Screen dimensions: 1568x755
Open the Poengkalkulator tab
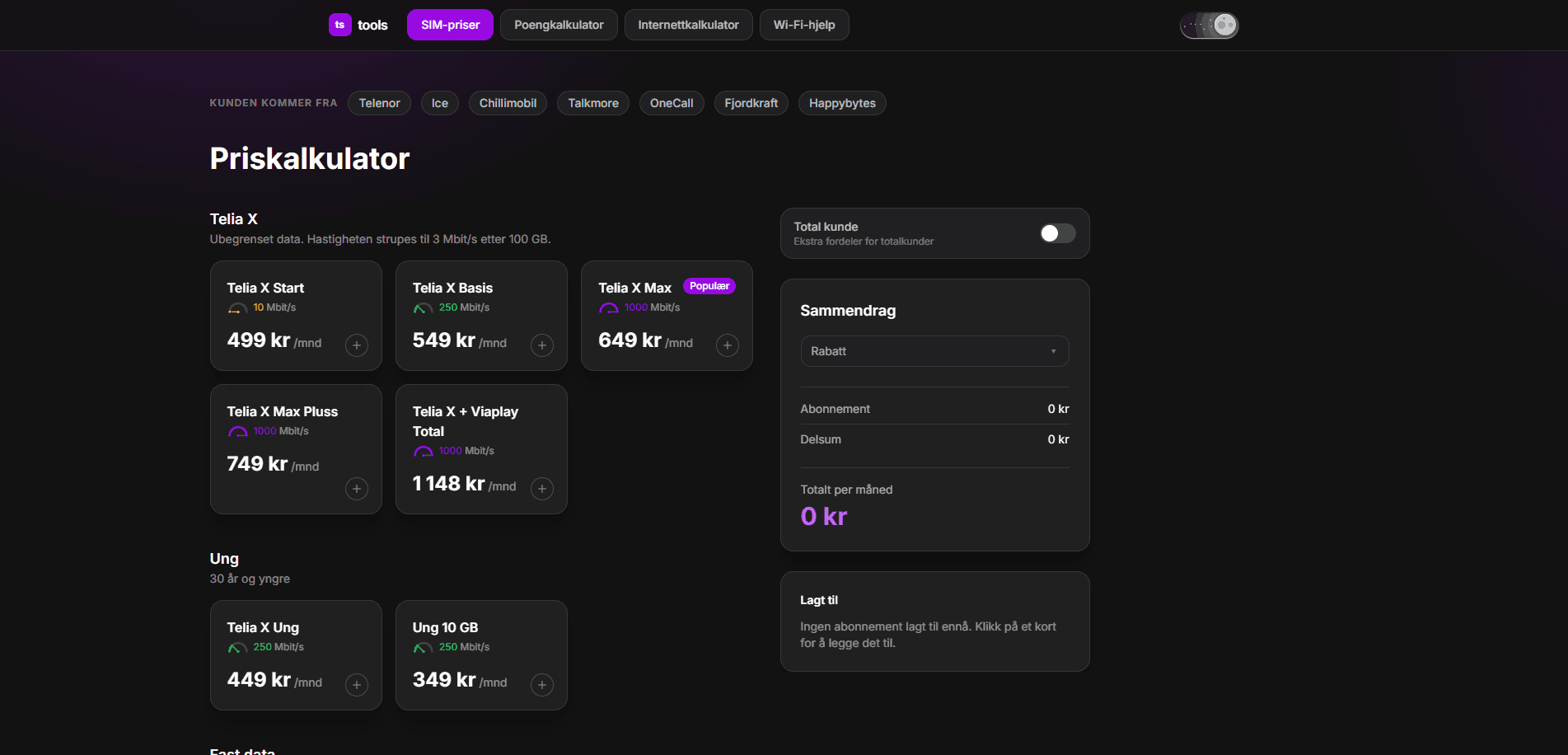[x=559, y=25]
